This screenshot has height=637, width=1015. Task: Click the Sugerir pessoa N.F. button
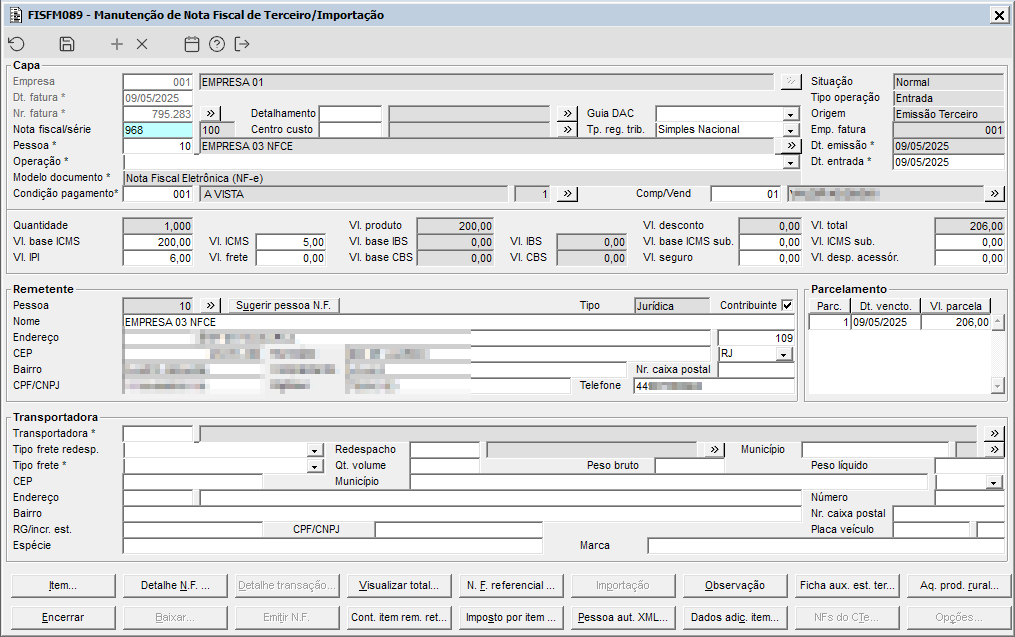[x=284, y=305]
